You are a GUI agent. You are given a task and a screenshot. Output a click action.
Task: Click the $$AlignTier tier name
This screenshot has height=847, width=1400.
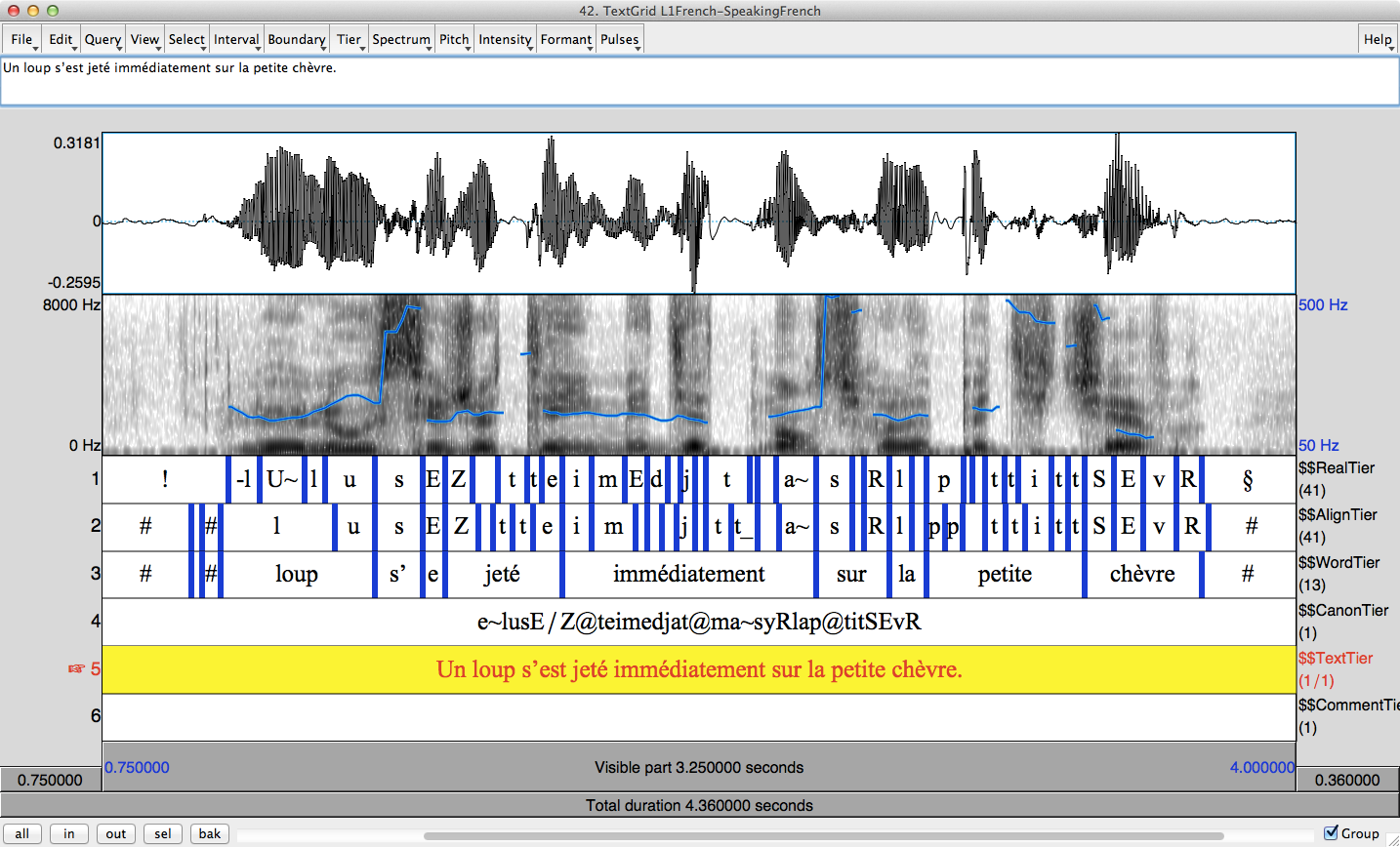(x=1338, y=514)
